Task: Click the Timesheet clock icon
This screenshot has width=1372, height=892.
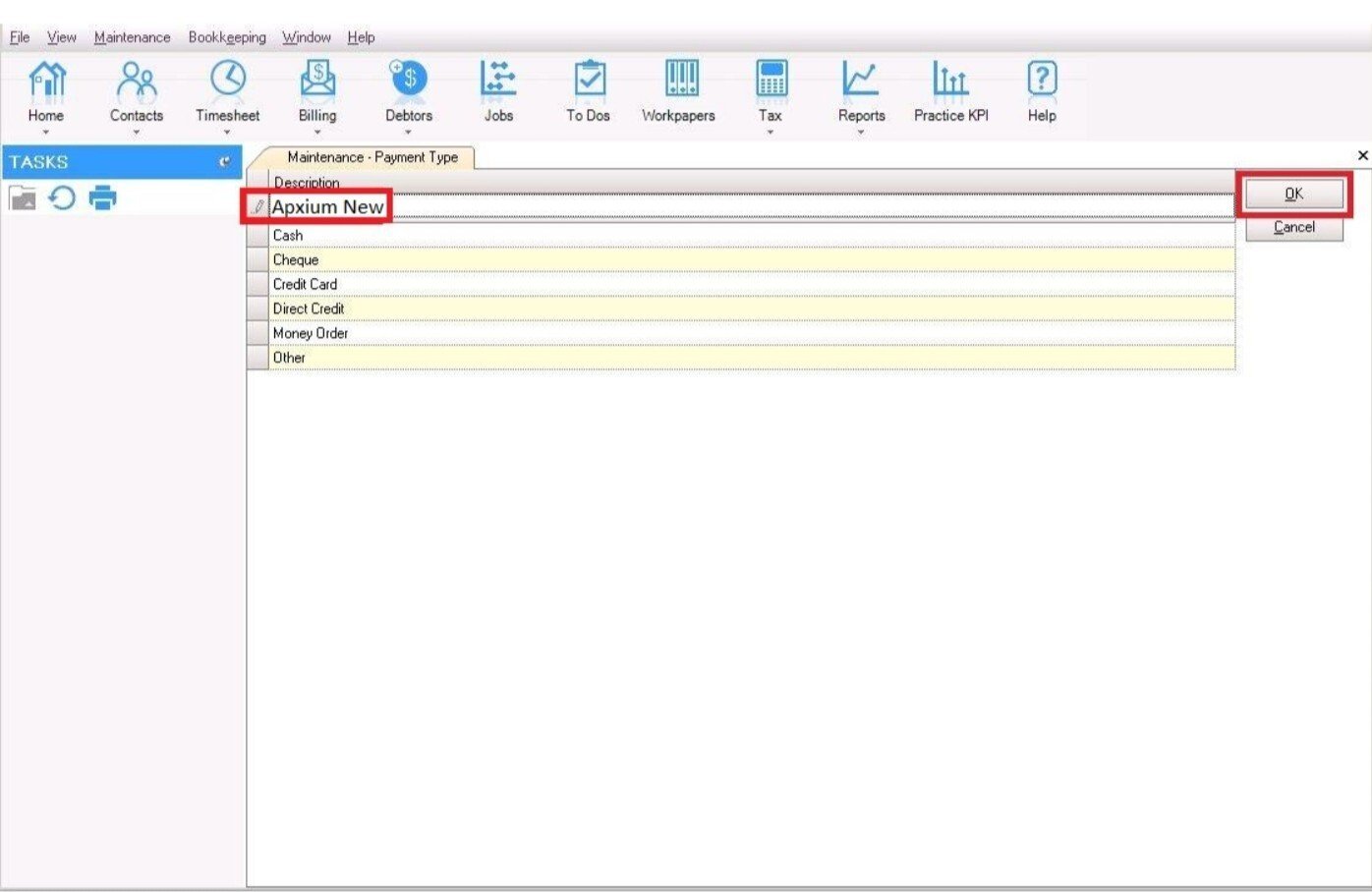Action: 228,80
